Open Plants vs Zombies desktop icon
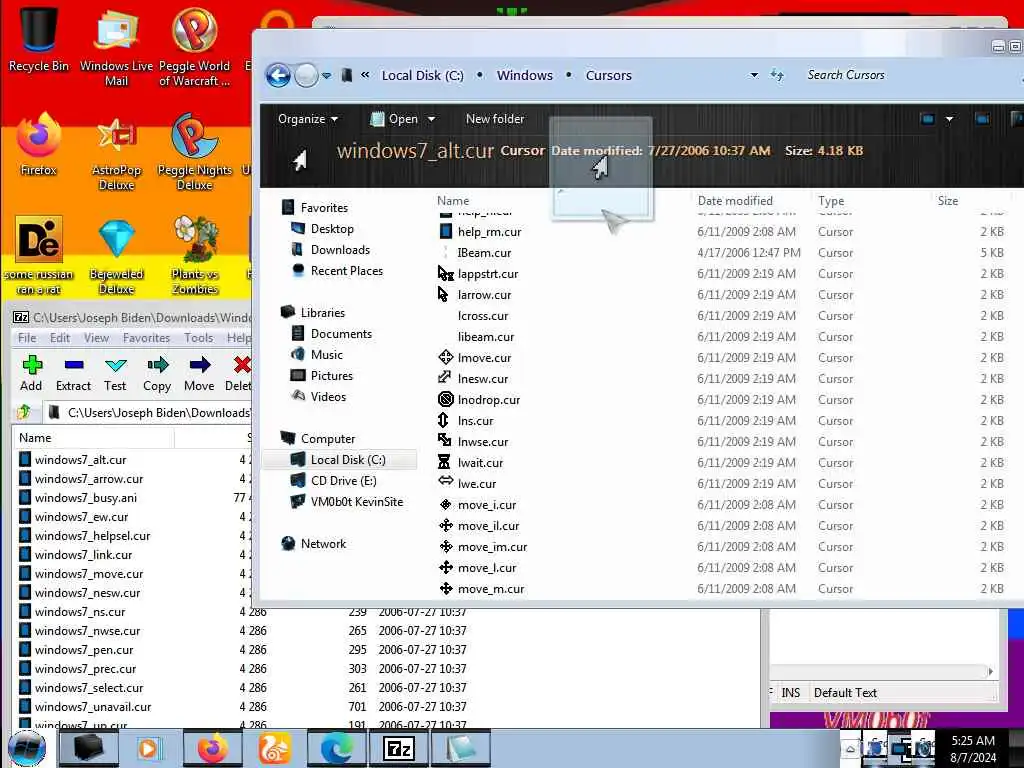Screen dimensions: 1024x768 [x=195, y=255]
